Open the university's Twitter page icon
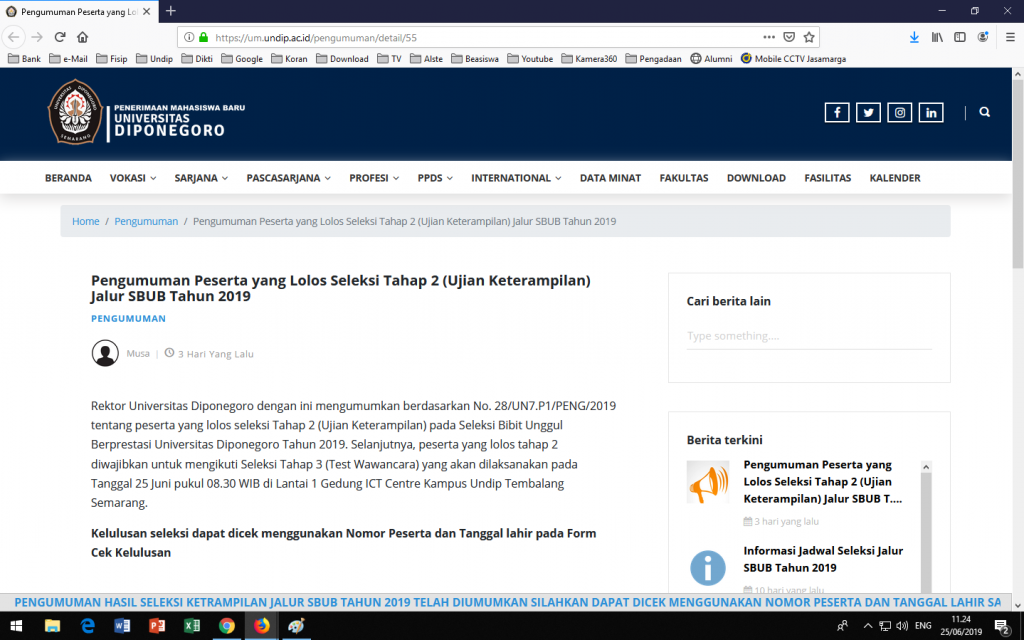Image resolution: width=1024 pixels, height=640 pixels. [868, 112]
